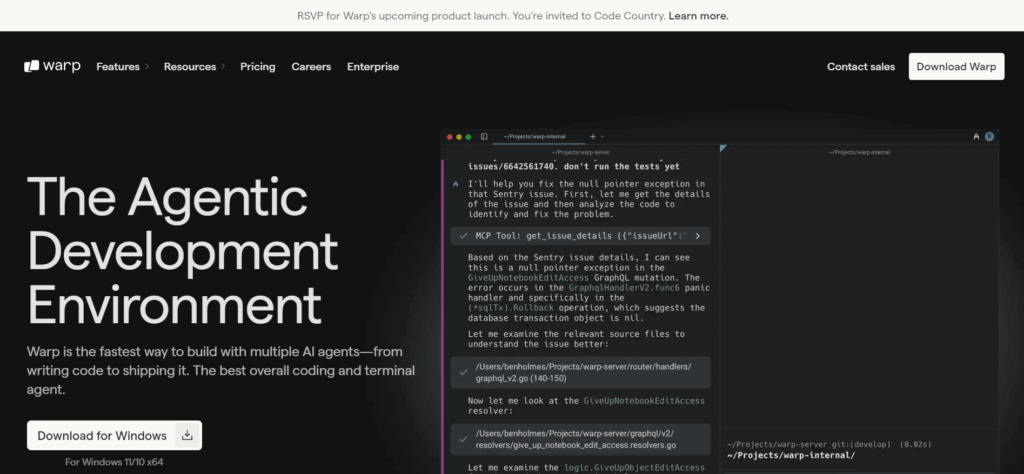Viewport: 1024px width, 474px height.
Task: Click the download icon on Download for Windows
Action: [187, 435]
